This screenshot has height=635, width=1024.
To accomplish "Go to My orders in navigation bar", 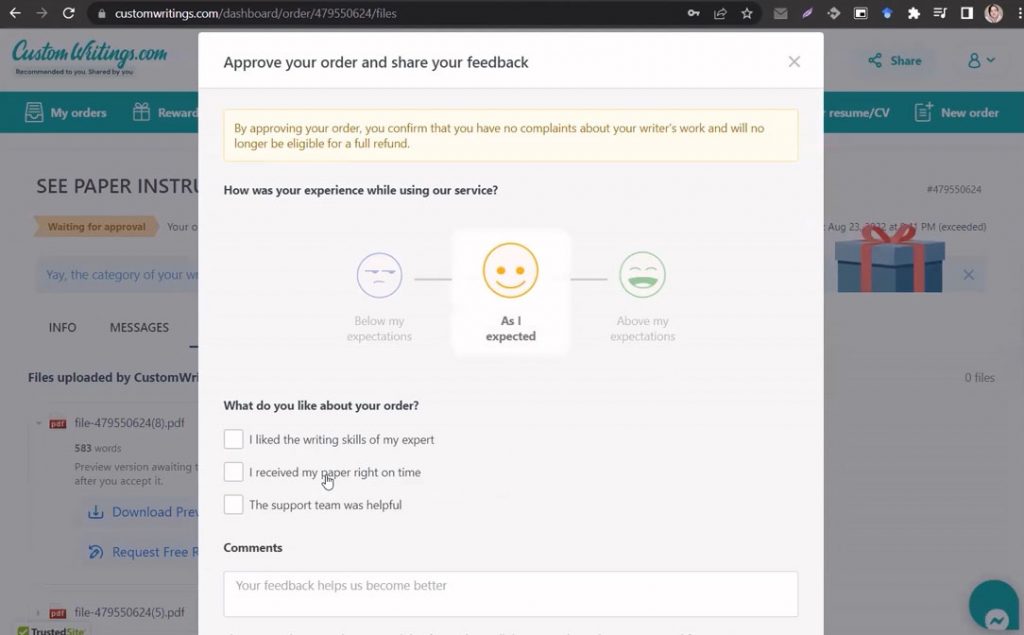I will click(66, 113).
